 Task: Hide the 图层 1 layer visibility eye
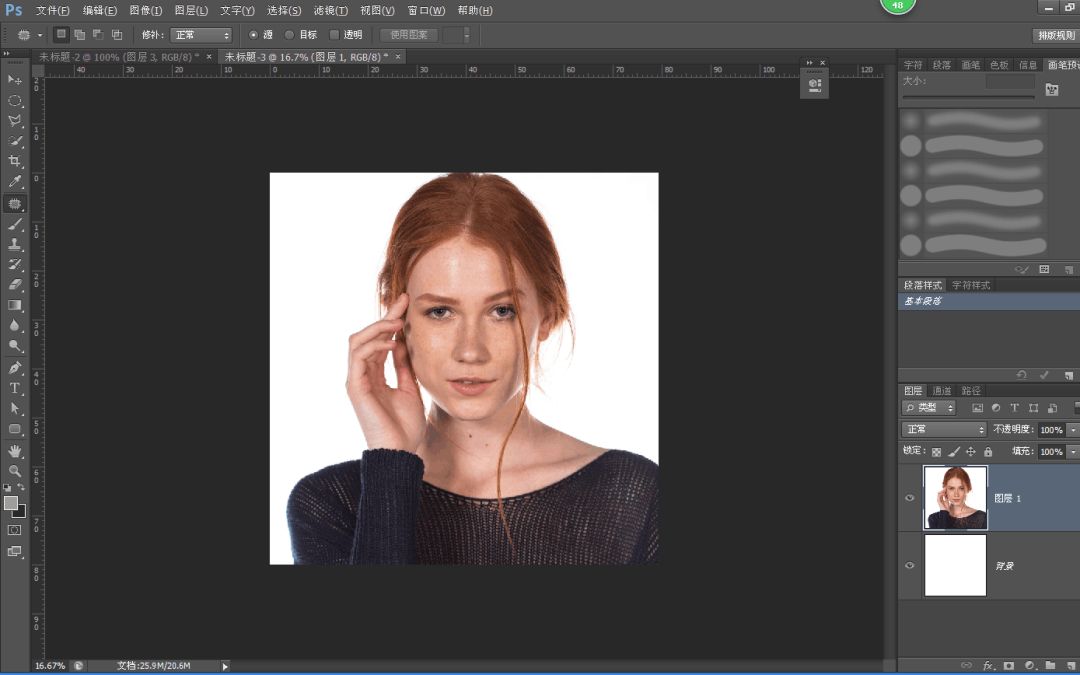pos(910,498)
